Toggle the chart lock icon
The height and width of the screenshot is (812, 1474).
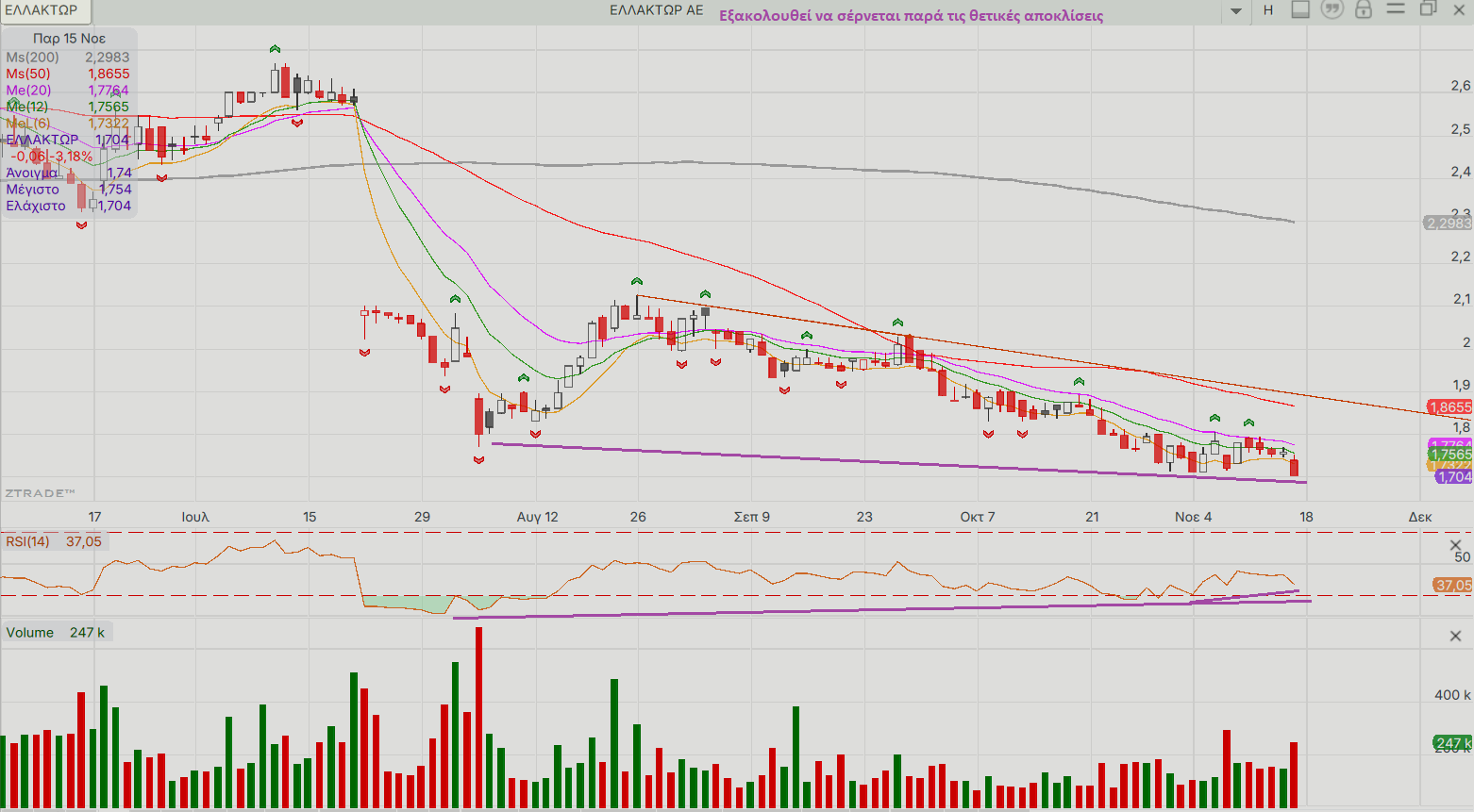point(1363,9)
